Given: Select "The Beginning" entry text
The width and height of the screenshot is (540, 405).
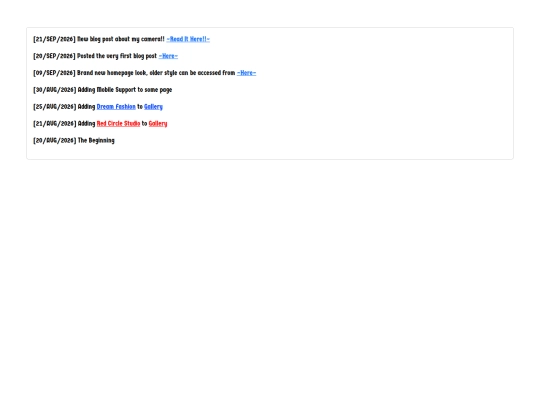Looking at the screenshot, I should click(96, 140).
